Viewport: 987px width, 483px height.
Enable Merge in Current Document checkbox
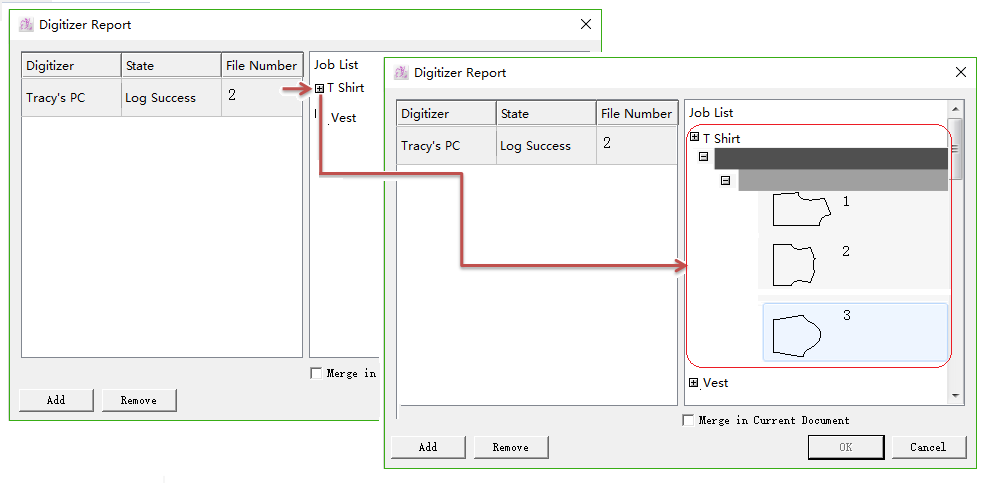pos(688,421)
